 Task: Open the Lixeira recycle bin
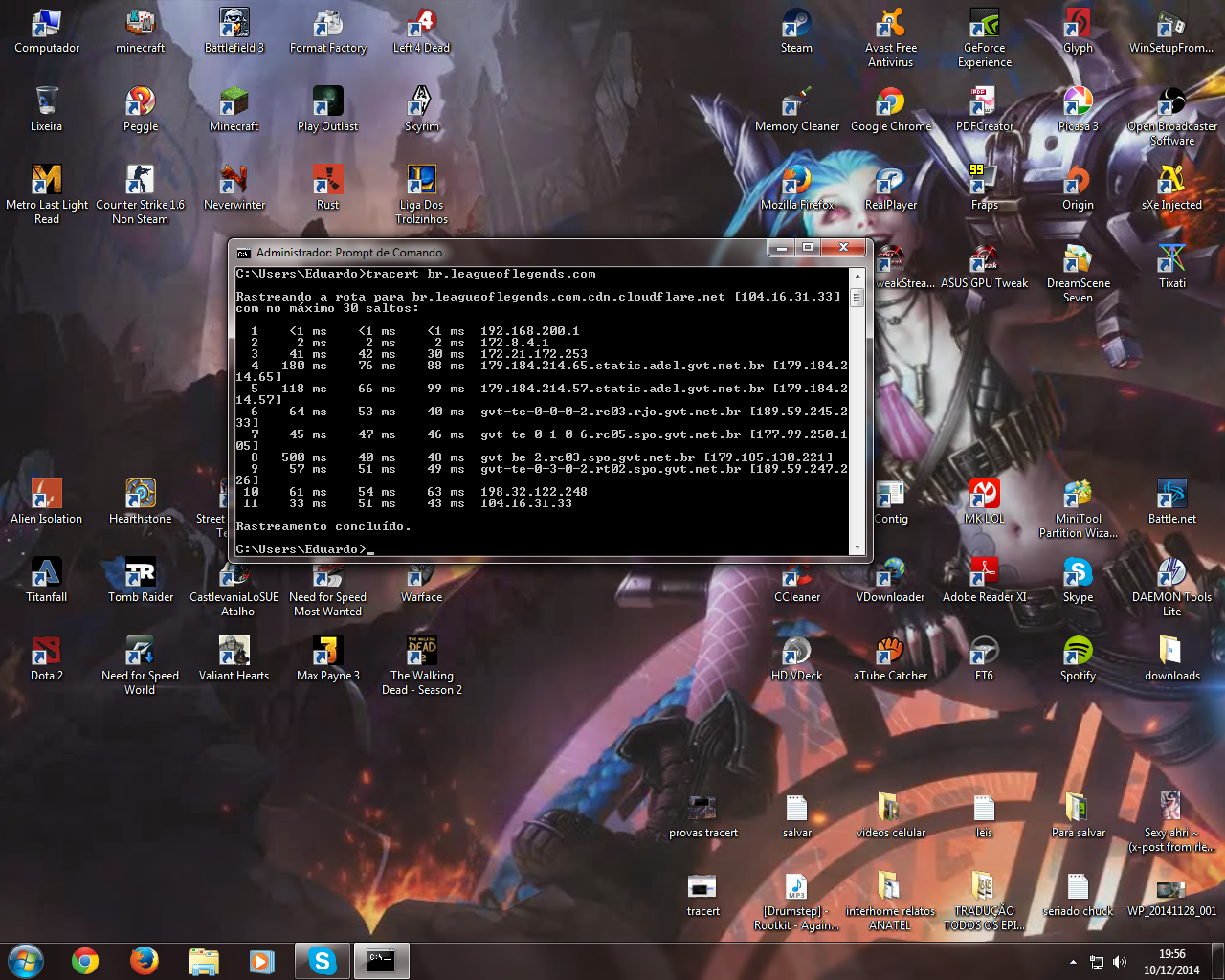pyautogui.click(x=47, y=110)
